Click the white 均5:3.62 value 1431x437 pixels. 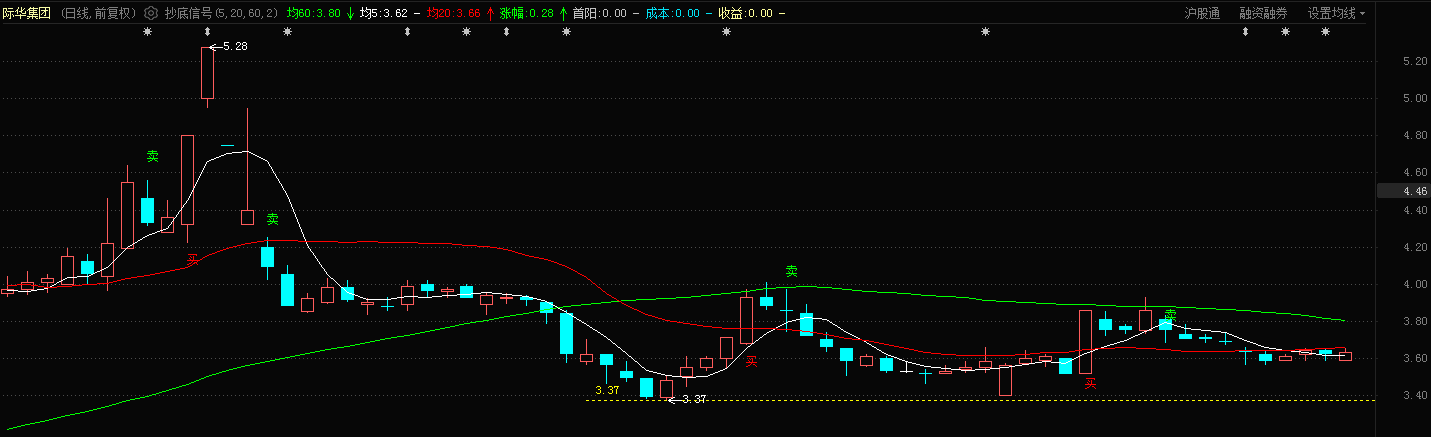coord(383,13)
